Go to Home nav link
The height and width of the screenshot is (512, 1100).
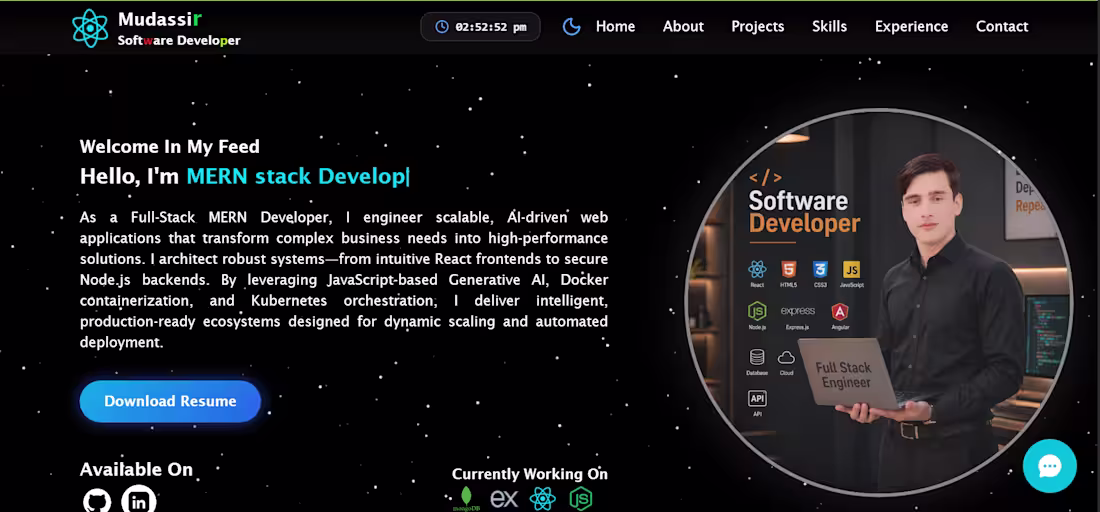(615, 27)
